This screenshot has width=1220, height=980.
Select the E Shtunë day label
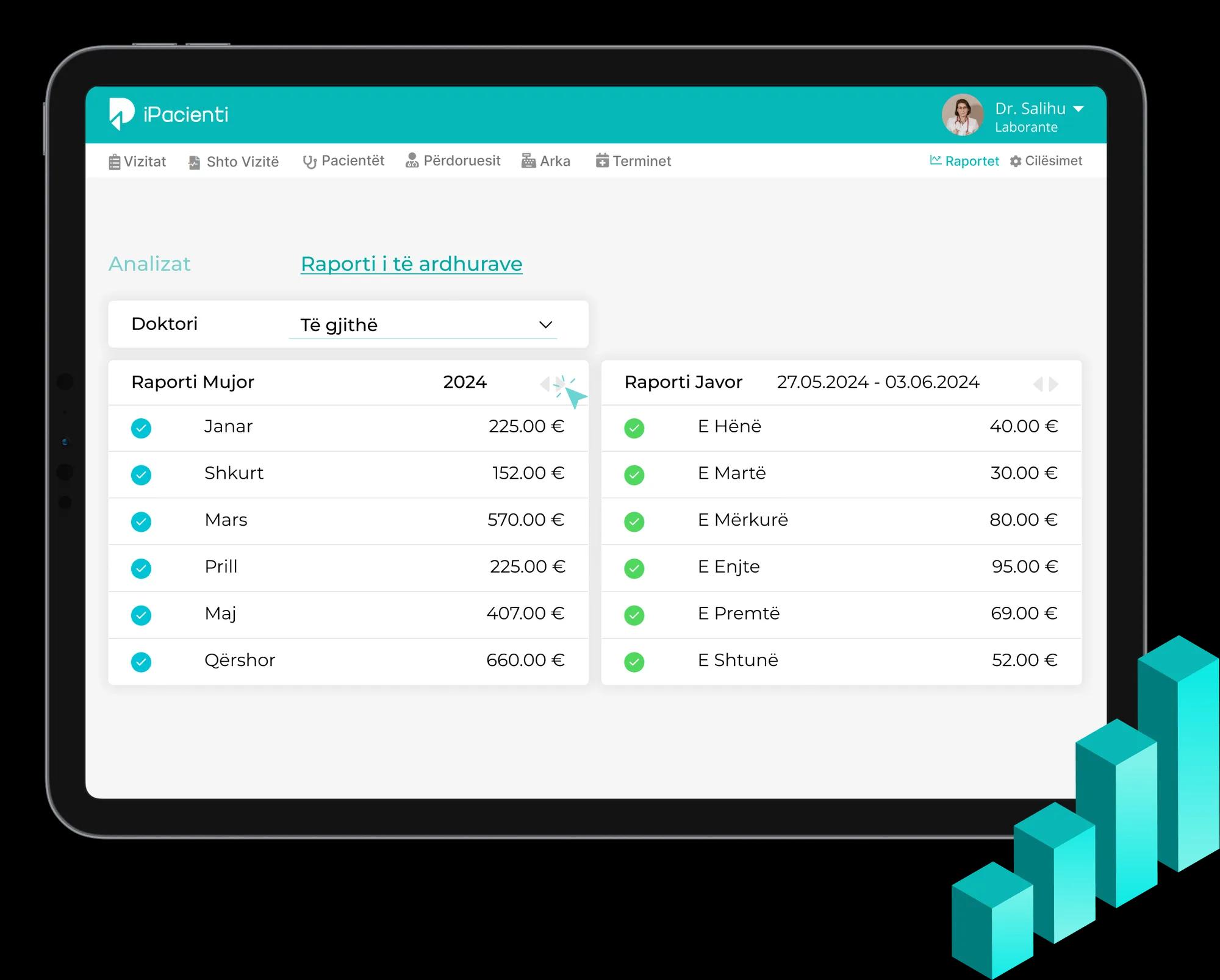[x=738, y=660]
